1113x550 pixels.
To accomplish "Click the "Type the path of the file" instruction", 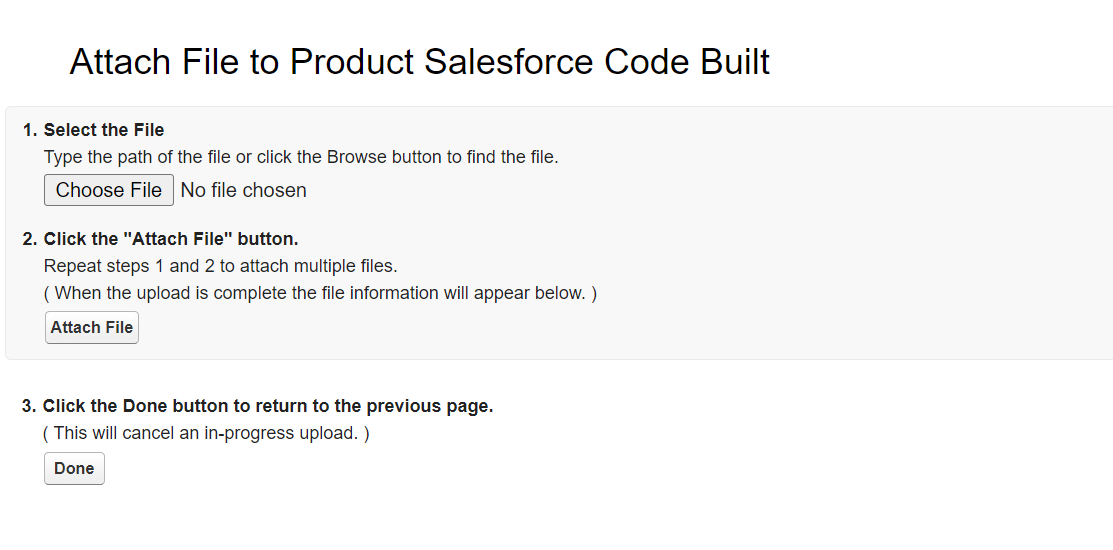I will pyautogui.click(x=301, y=157).
